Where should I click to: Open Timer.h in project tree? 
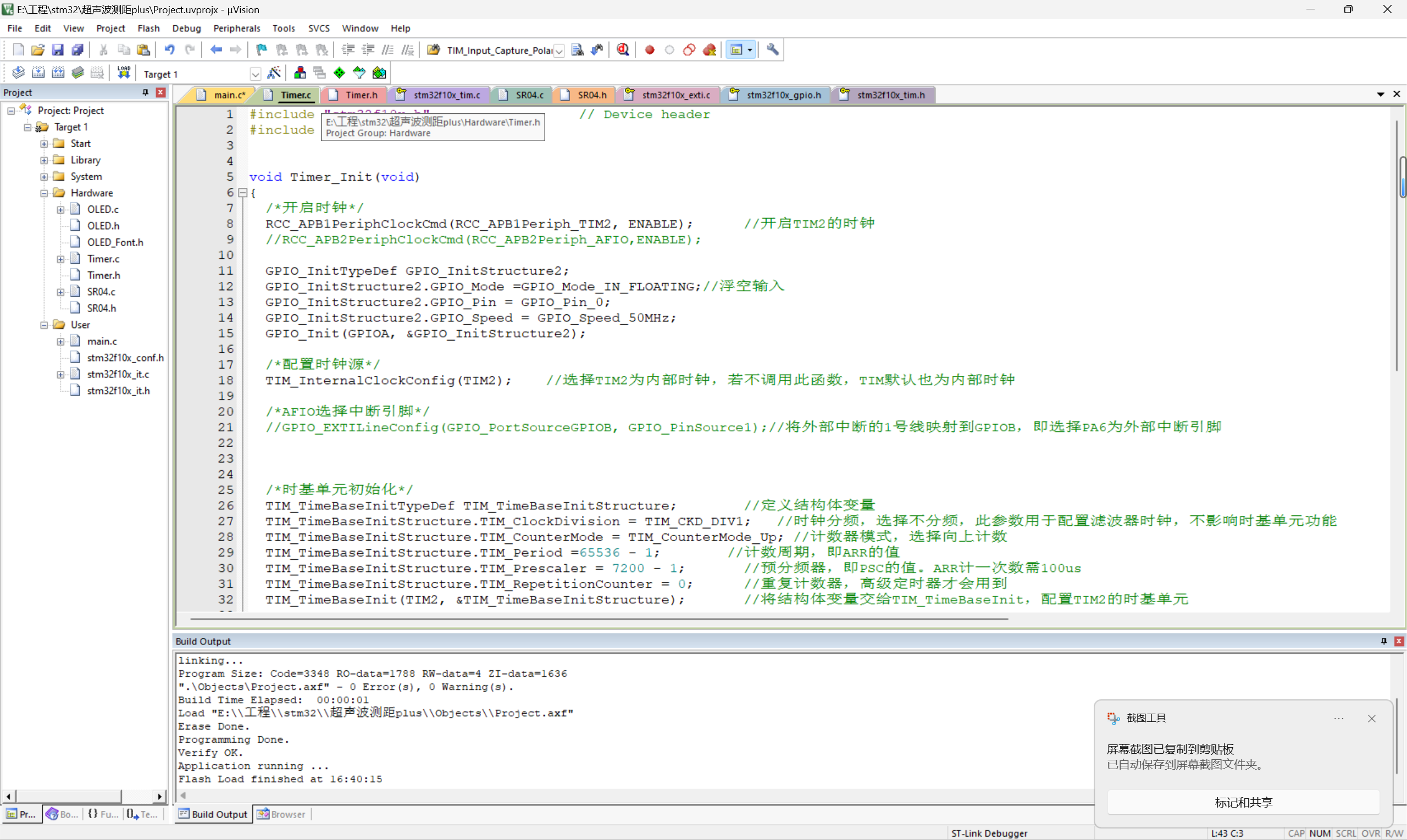click(103, 275)
